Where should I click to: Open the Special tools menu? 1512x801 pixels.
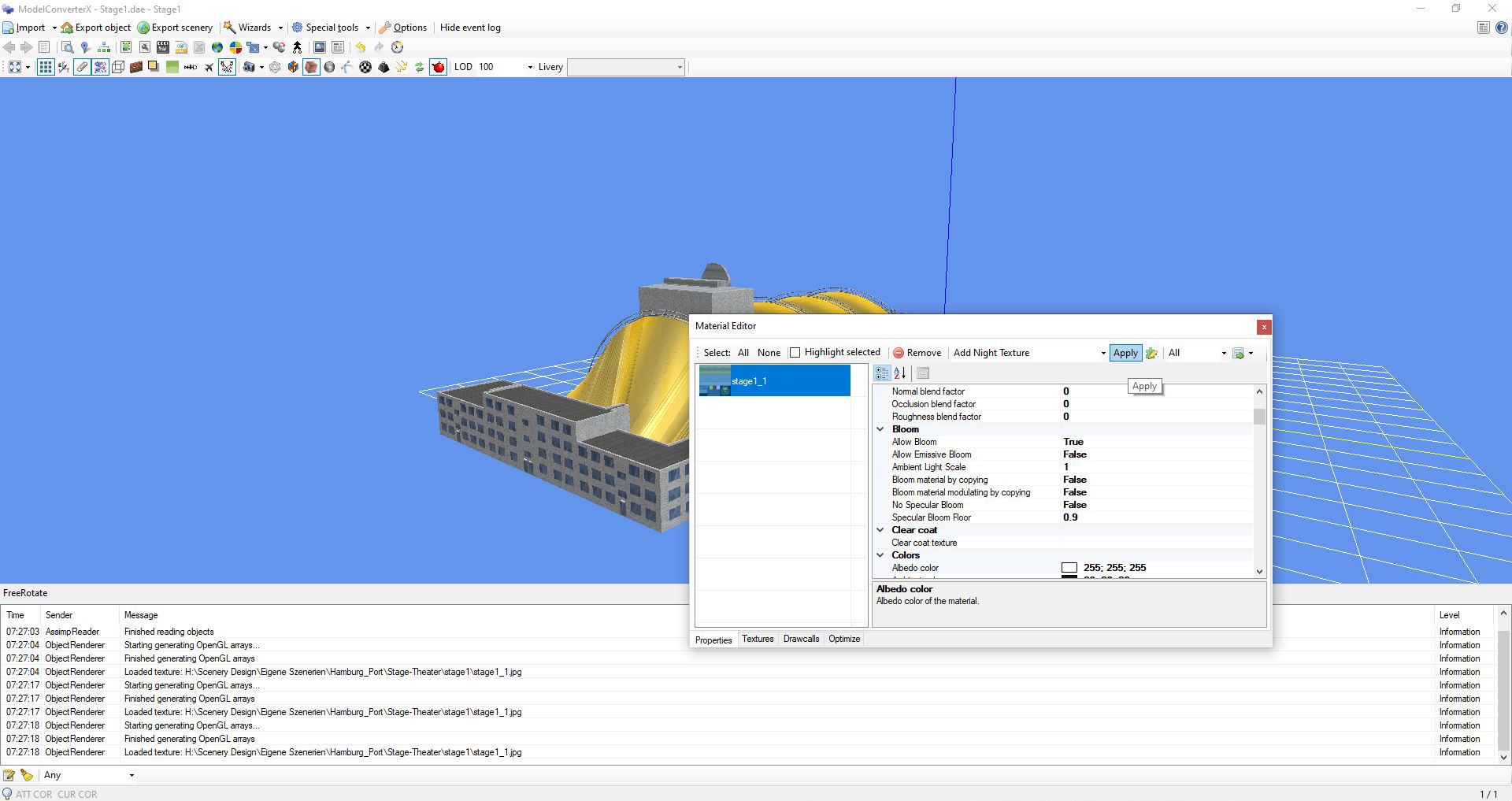[331, 28]
